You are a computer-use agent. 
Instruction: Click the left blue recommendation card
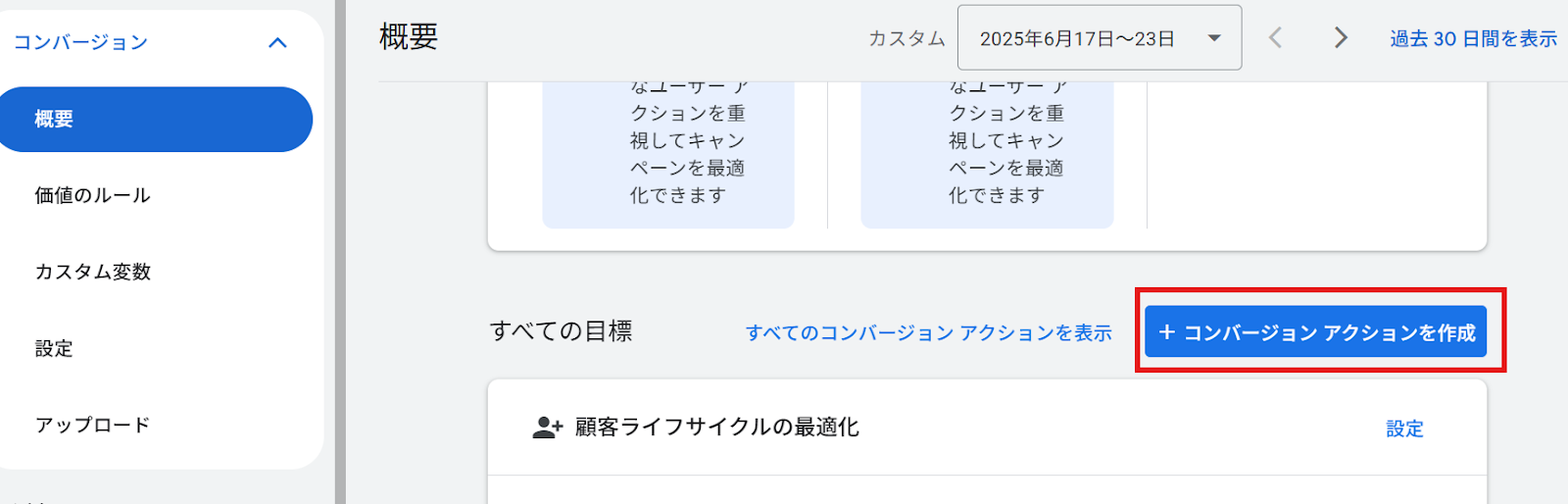point(668,155)
